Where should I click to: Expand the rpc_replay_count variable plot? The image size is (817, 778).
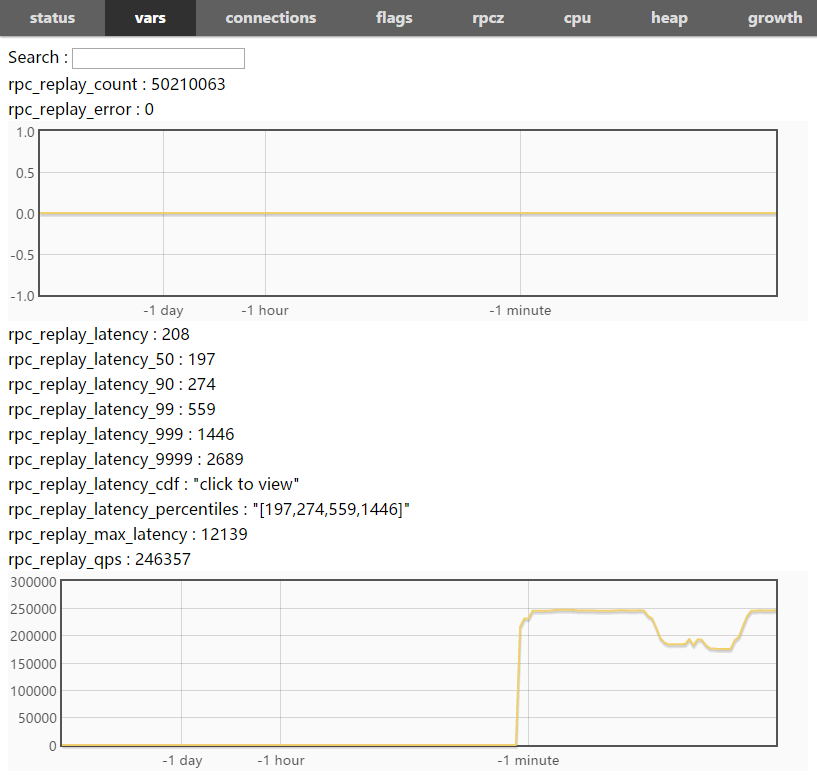coord(116,84)
